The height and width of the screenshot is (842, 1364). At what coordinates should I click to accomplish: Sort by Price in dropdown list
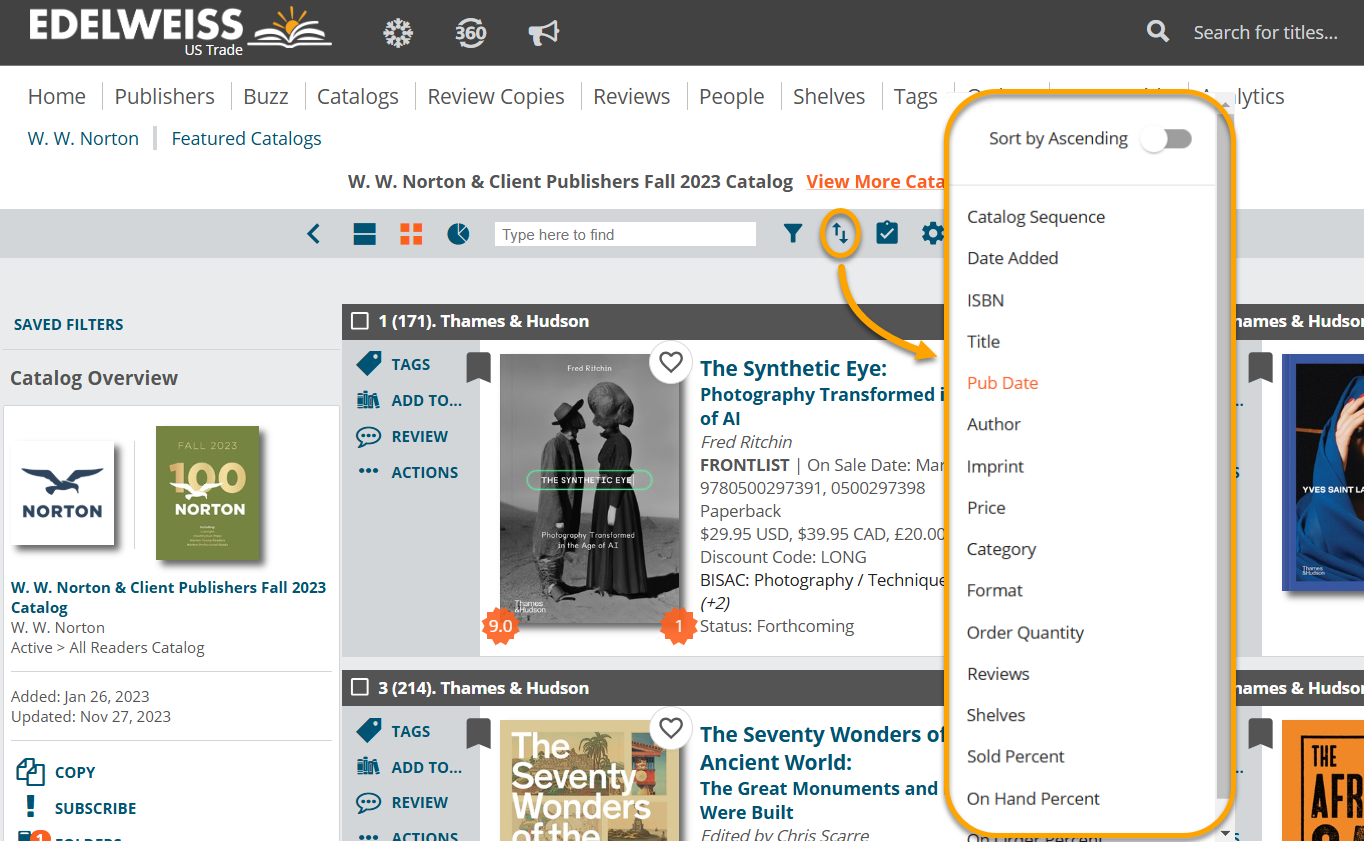click(986, 508)
